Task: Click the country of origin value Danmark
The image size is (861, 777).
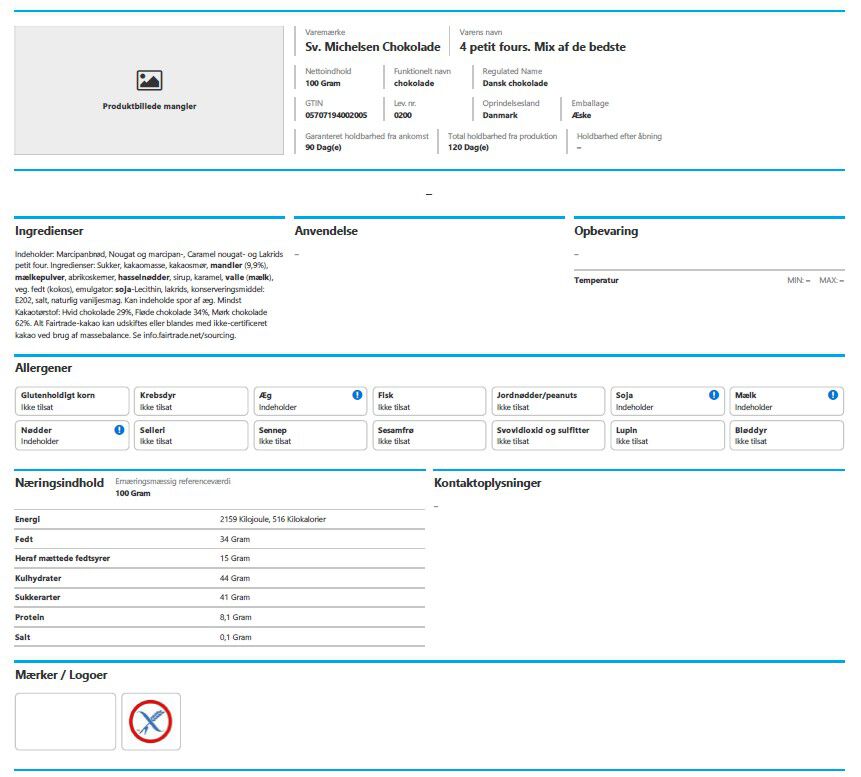Action: click(x=500, y=115)
